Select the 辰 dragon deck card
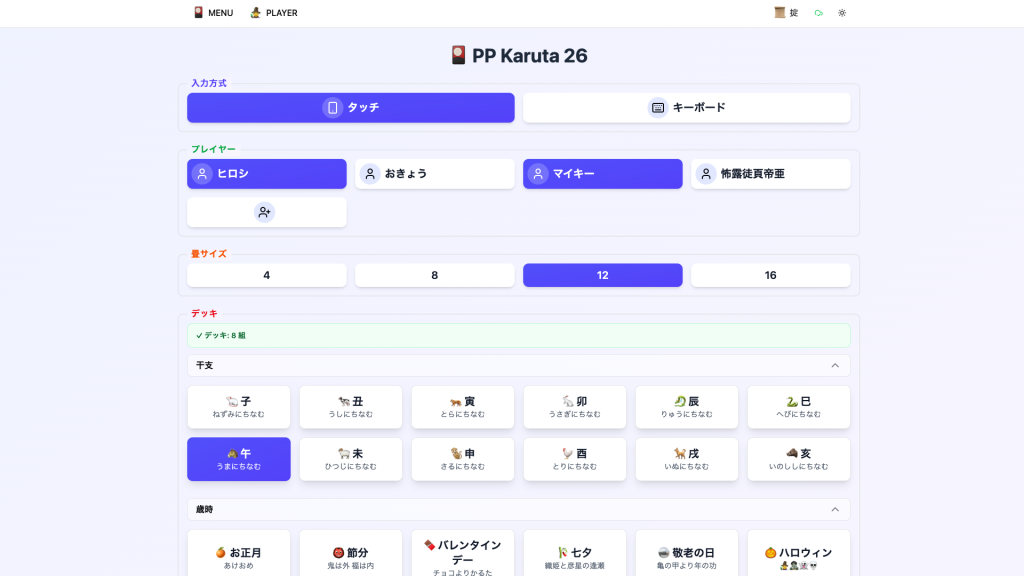The width and height of the screenshot is (1024, 576). point(687,407)
